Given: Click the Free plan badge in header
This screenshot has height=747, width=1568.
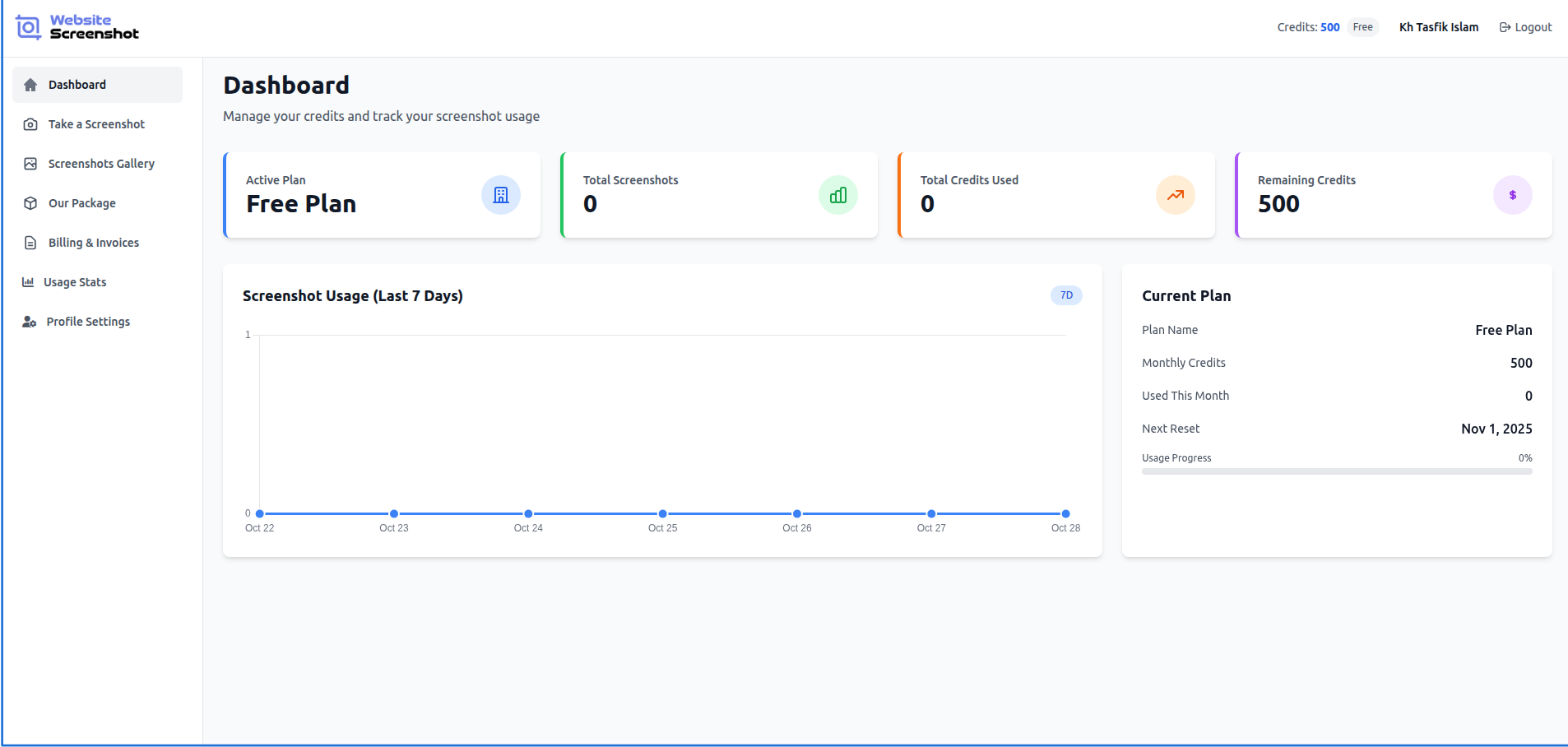Looking at the screenshot, I should (1362, 27).
